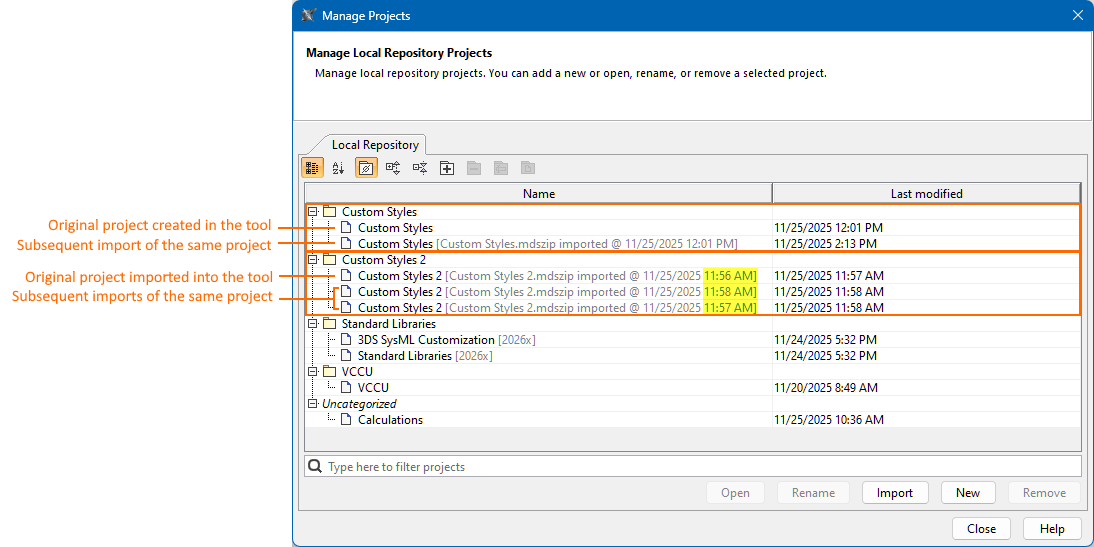1094x547 pixels.
Task: Click the Standard Libraries folder icon
Action: [x=329, y=324]
